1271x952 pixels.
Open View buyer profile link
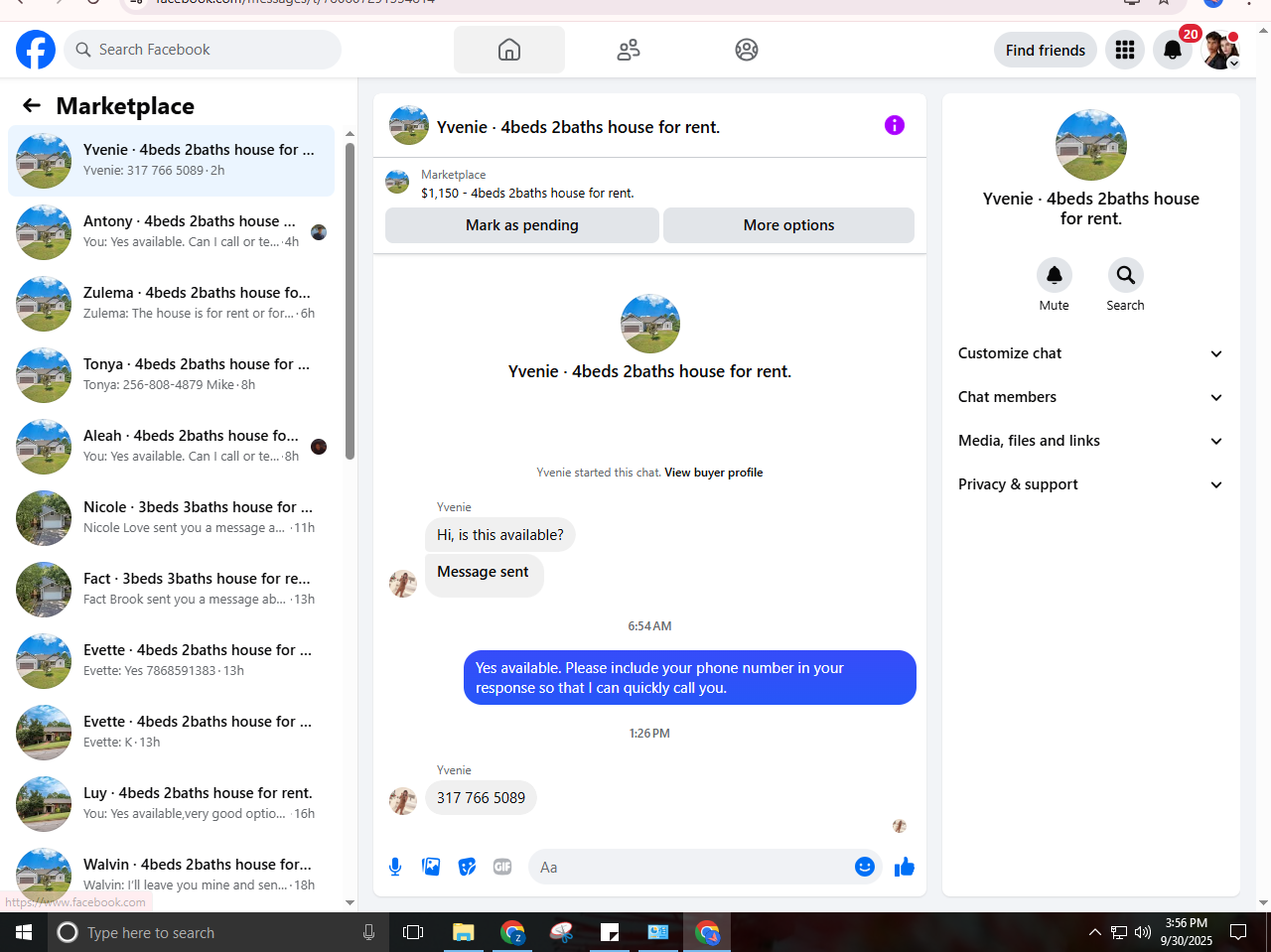click(714, 473)
